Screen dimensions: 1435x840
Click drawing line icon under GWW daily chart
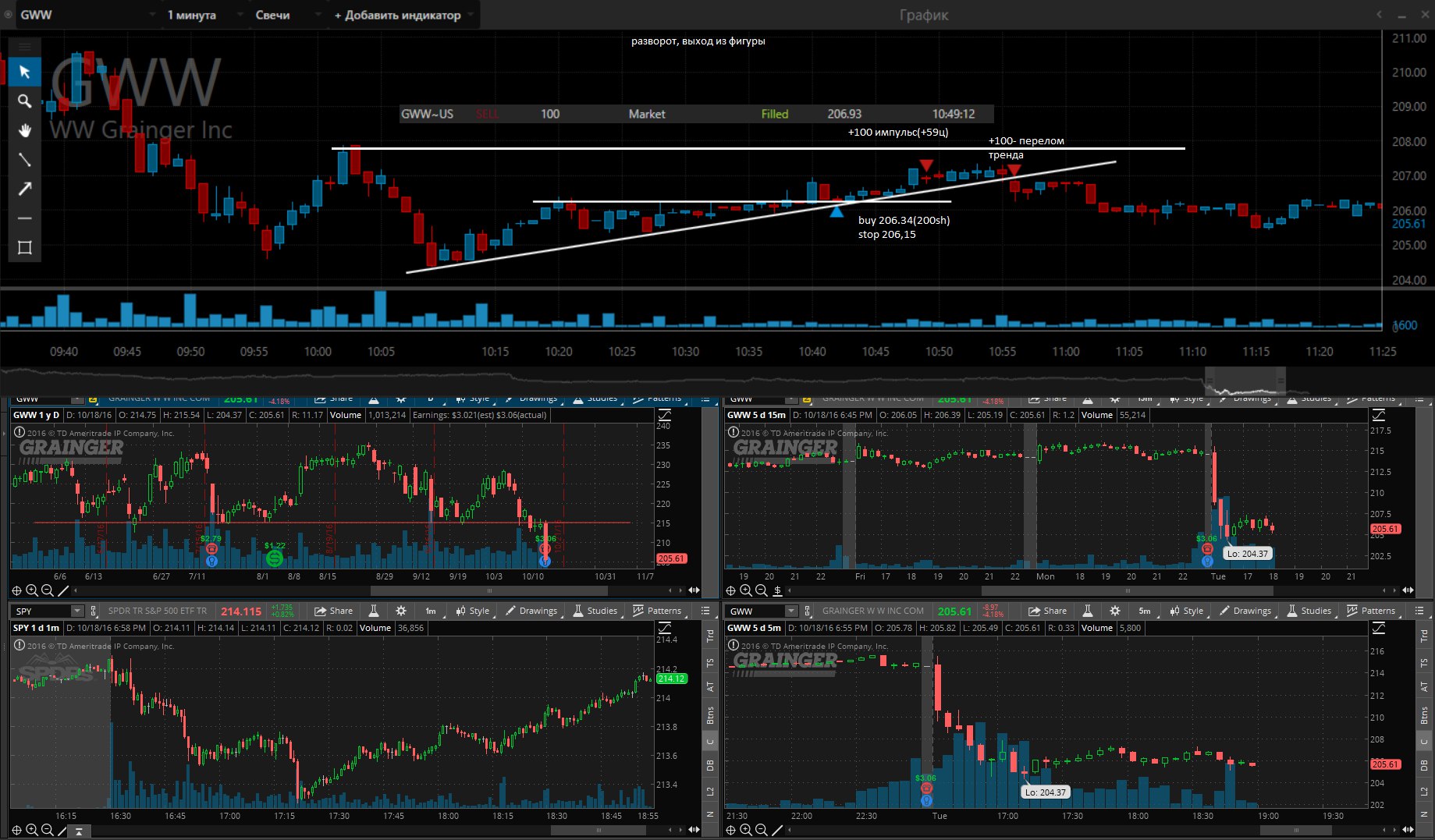(64, 590)
